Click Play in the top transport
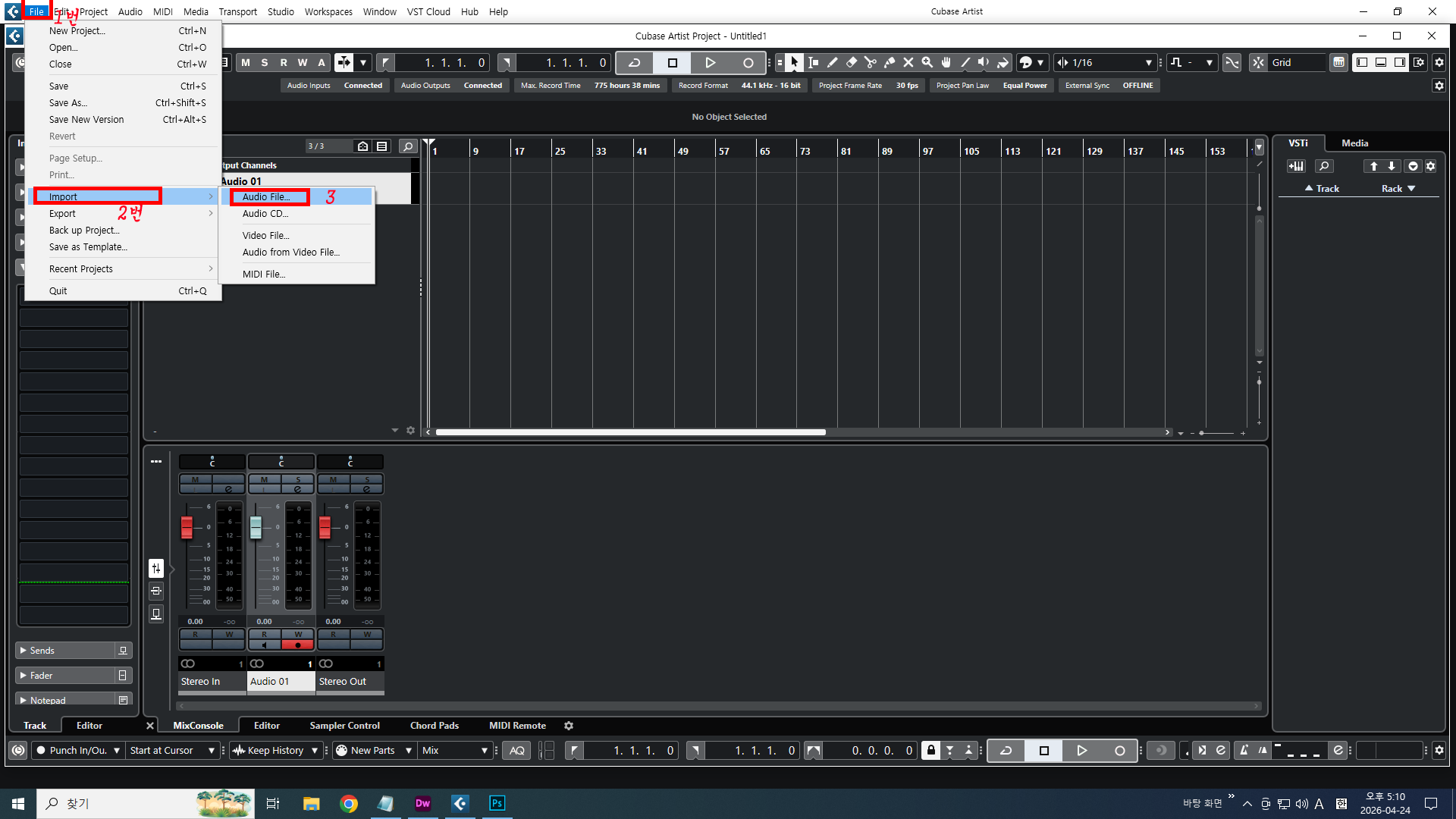This screenshot has height=819, width=1456. pyautogui.click(x=710, y=63)
